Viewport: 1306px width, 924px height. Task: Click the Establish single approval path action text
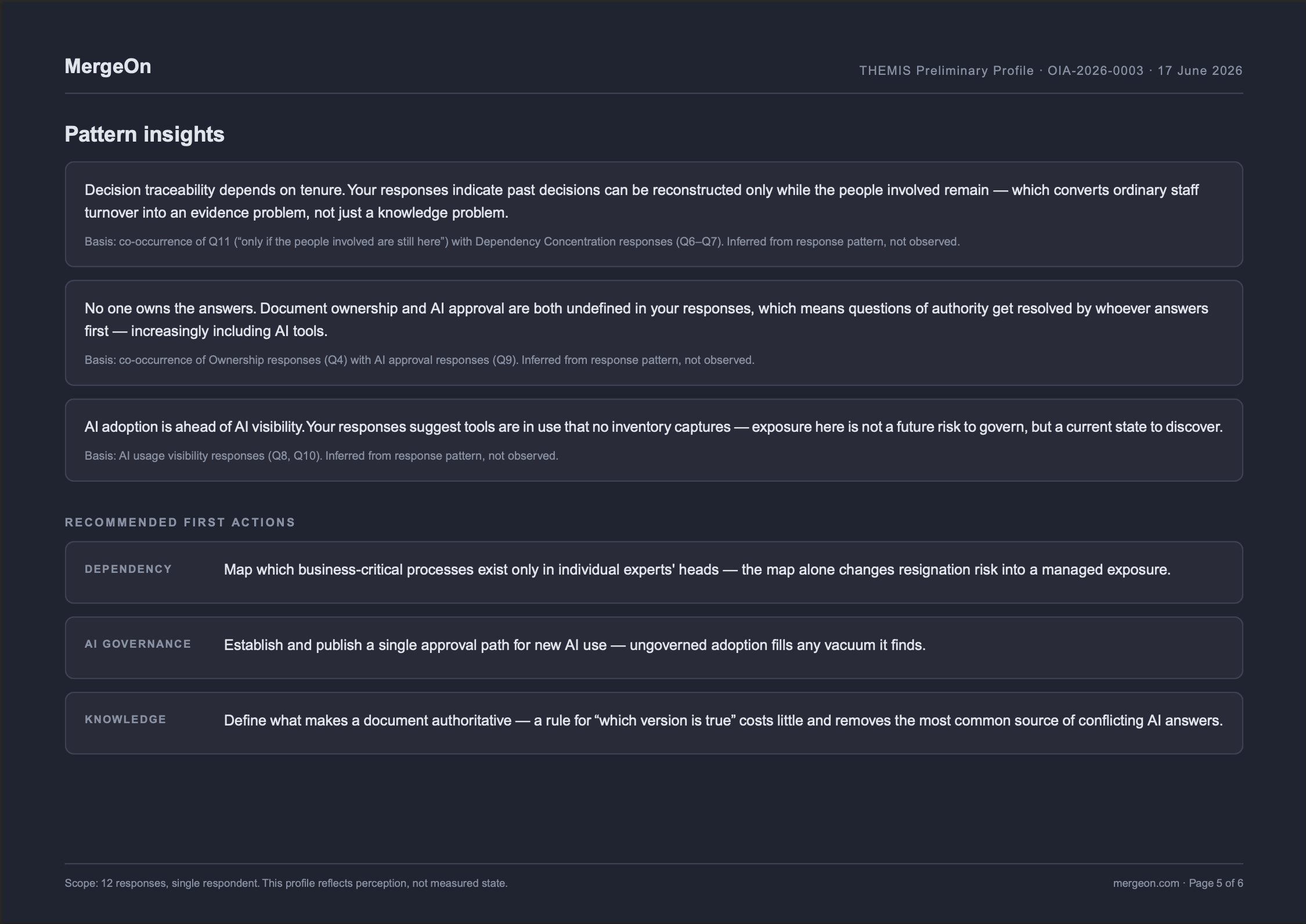[575, 645]
